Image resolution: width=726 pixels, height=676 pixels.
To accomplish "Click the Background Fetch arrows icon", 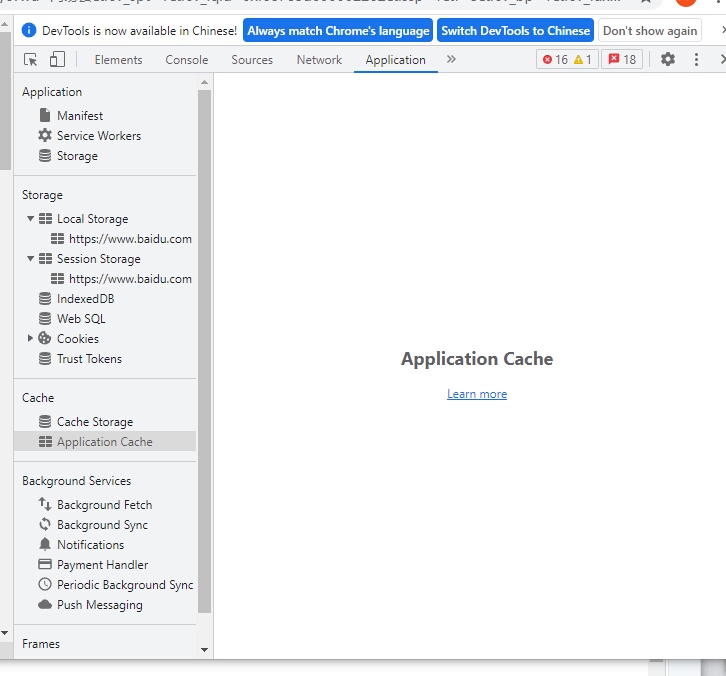I will 45,504.
